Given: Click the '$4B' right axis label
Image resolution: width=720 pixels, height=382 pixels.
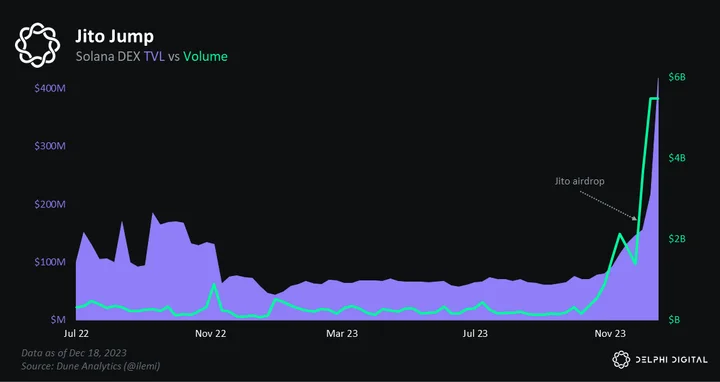Looking at the screenshot, I should point(677,158).
